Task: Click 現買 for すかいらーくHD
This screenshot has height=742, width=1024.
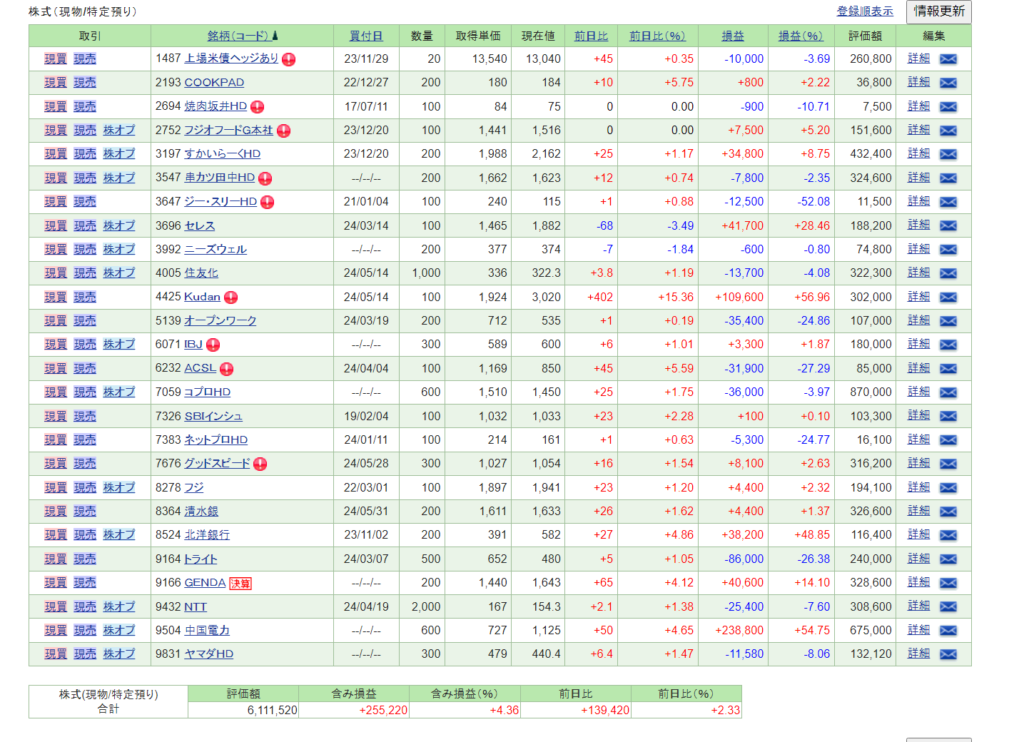Action: (x=56, y=154)
